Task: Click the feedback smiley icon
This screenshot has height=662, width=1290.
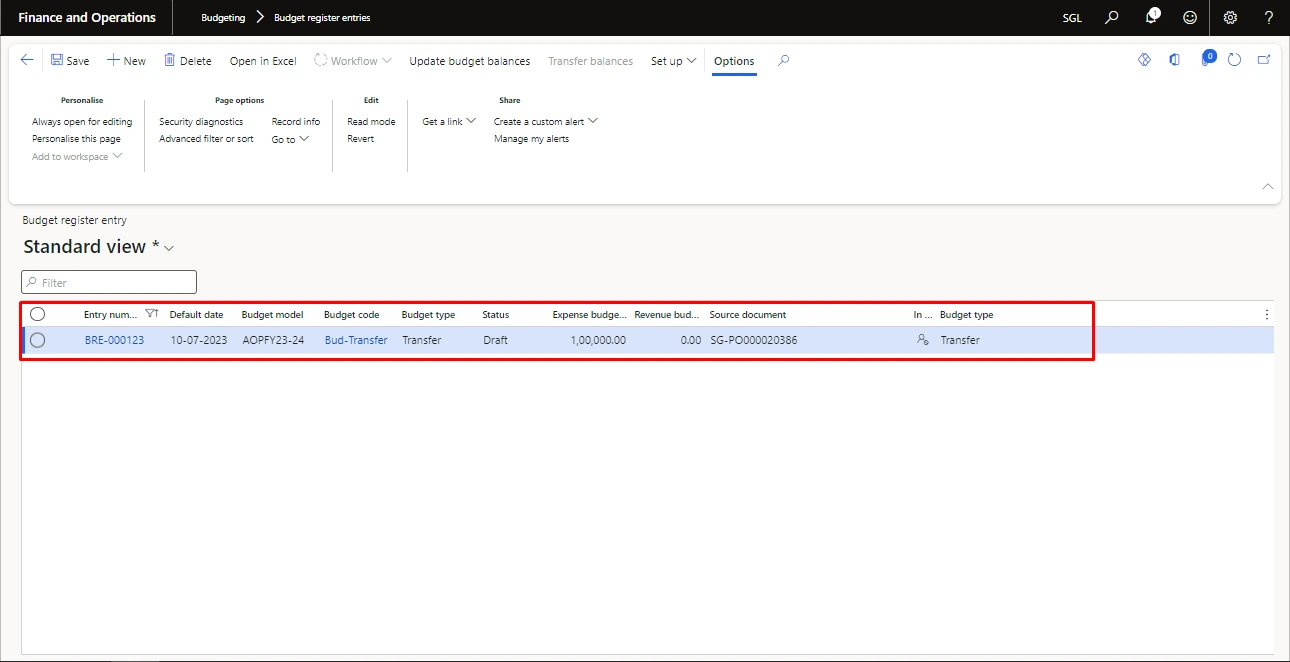Action: click(1189, 17)
